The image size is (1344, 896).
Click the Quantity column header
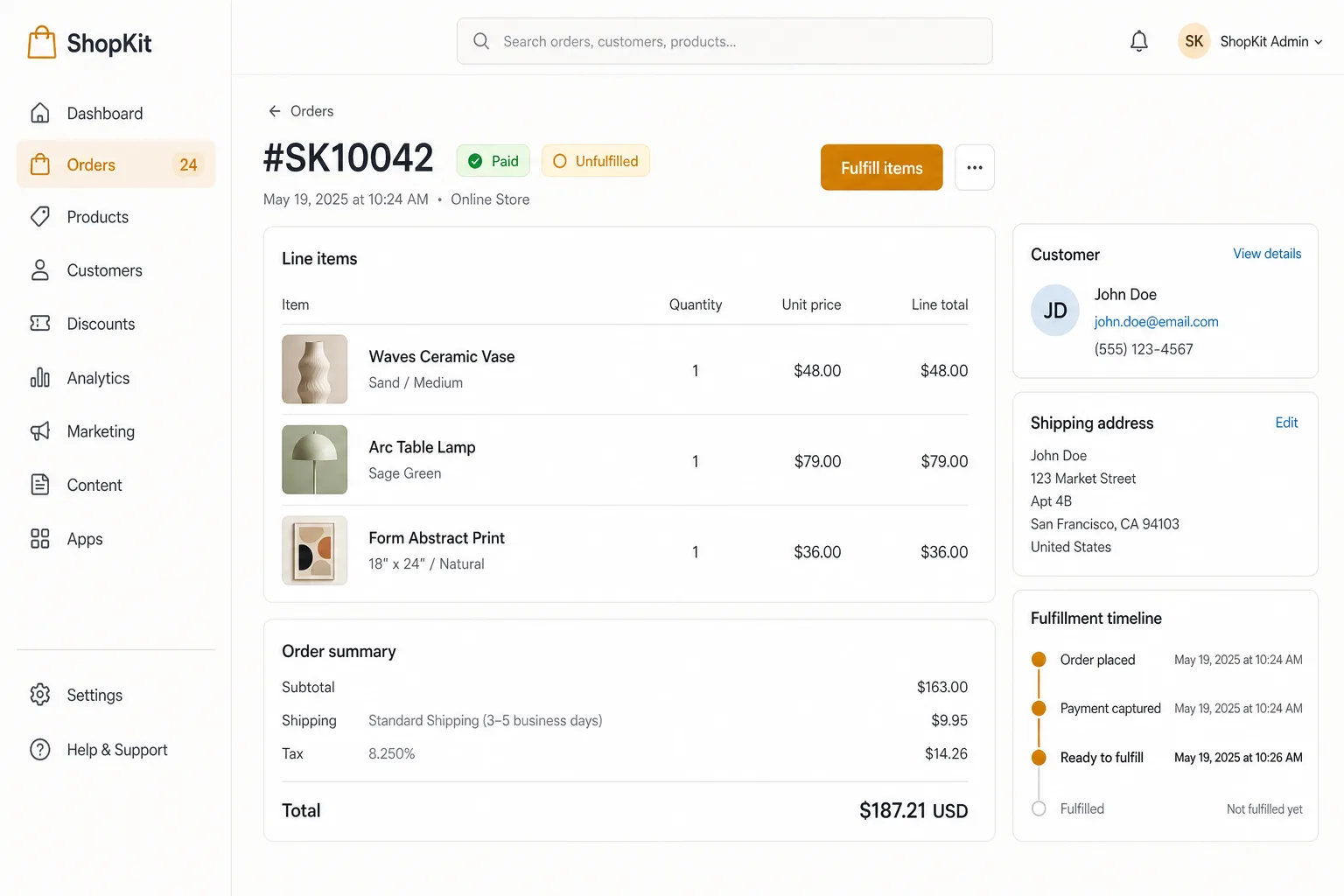tap(696, 304)
